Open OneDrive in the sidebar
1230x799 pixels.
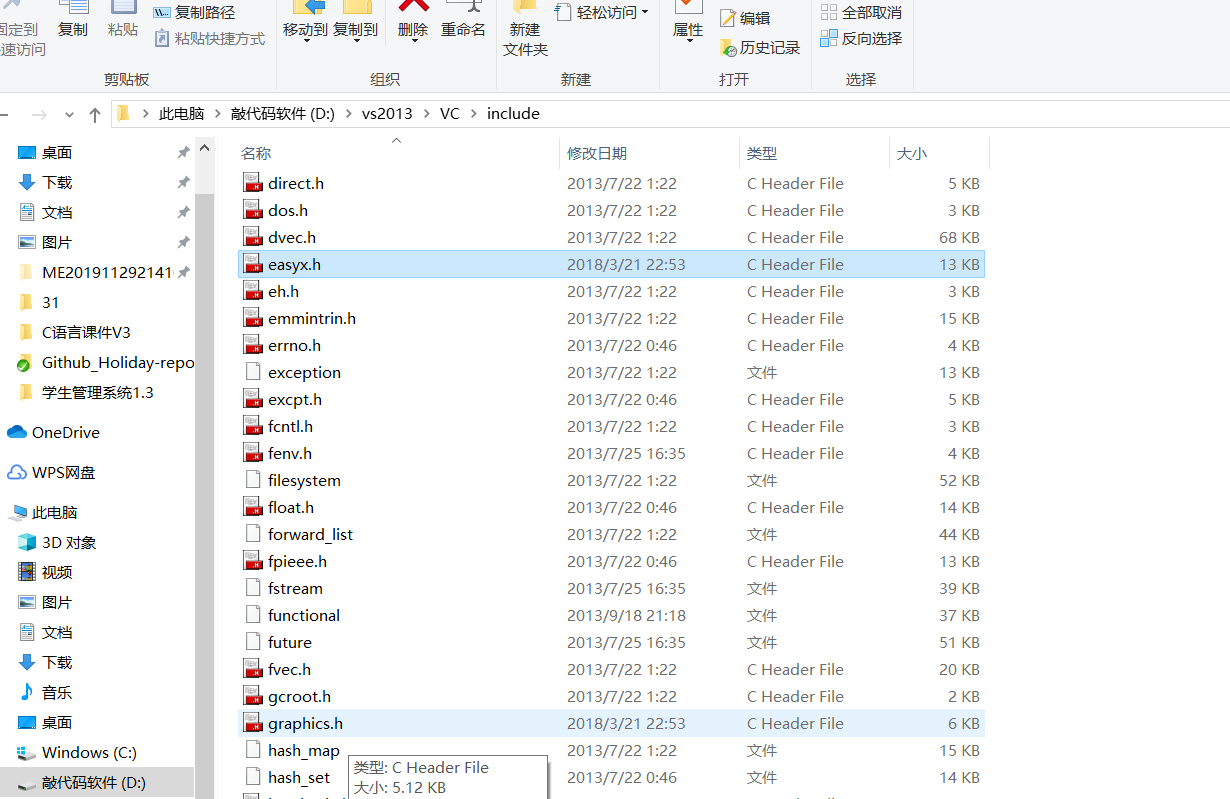pyautogui.click(x=54, y=432)
